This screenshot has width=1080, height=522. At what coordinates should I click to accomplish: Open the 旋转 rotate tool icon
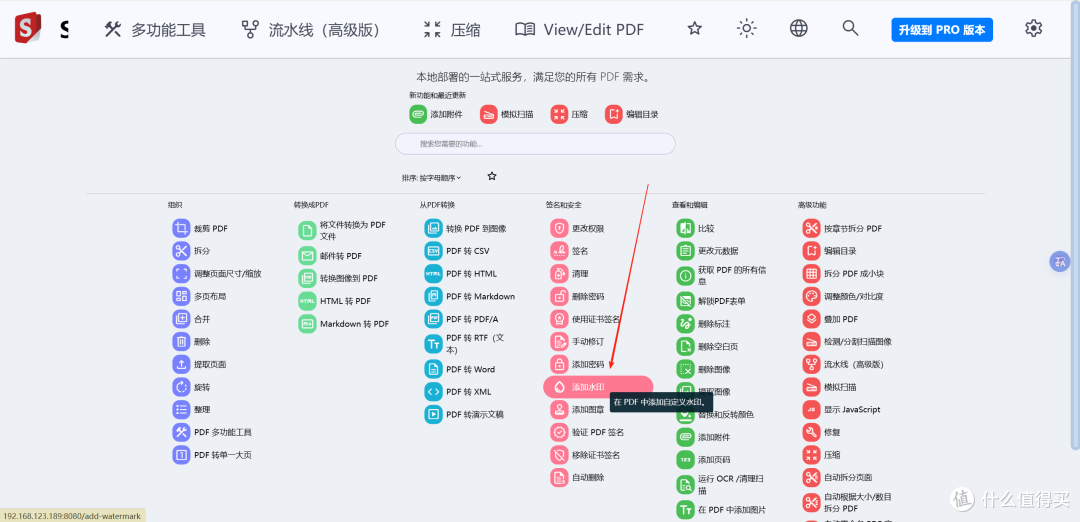point(181,387)
